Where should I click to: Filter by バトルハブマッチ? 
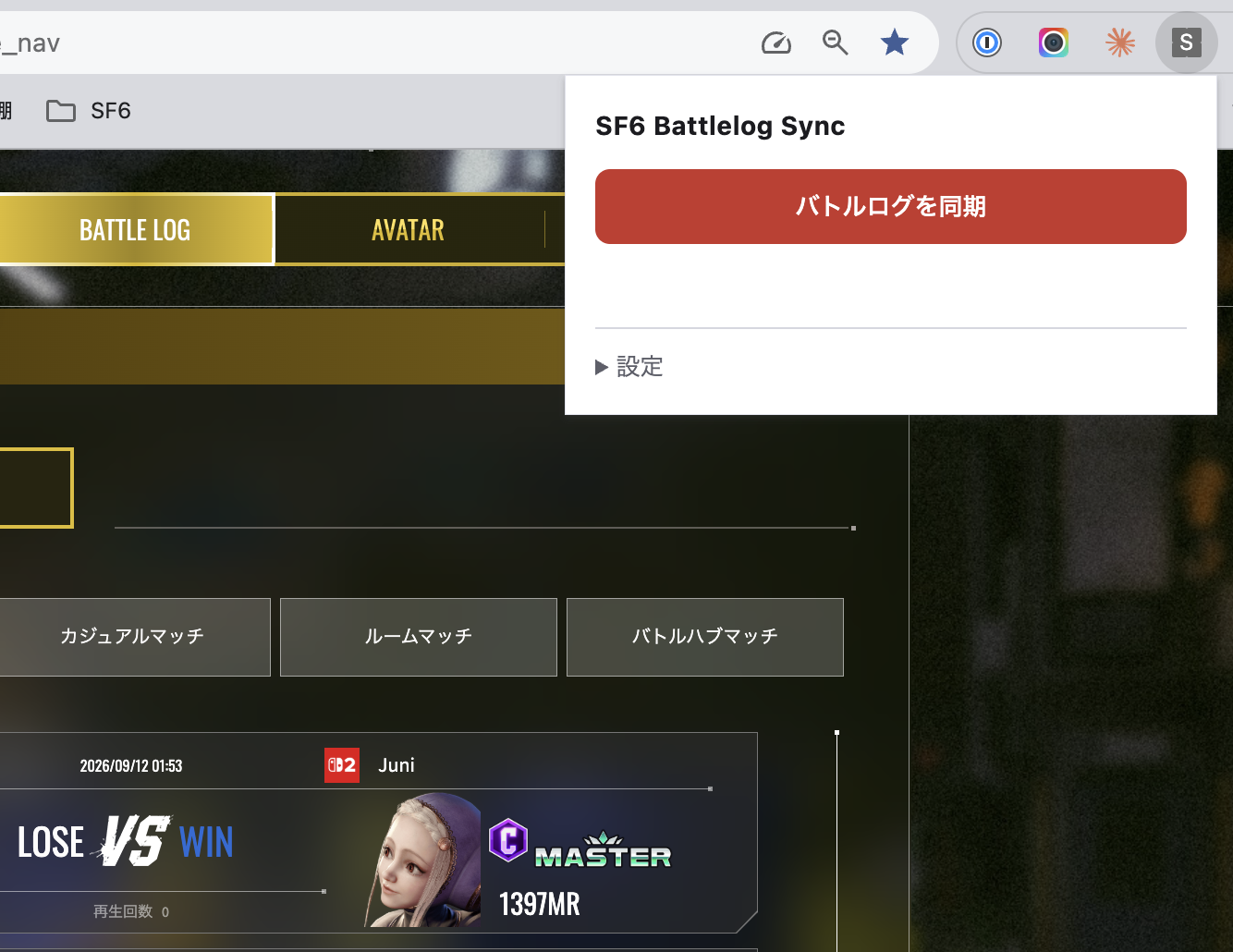point(705,637)
